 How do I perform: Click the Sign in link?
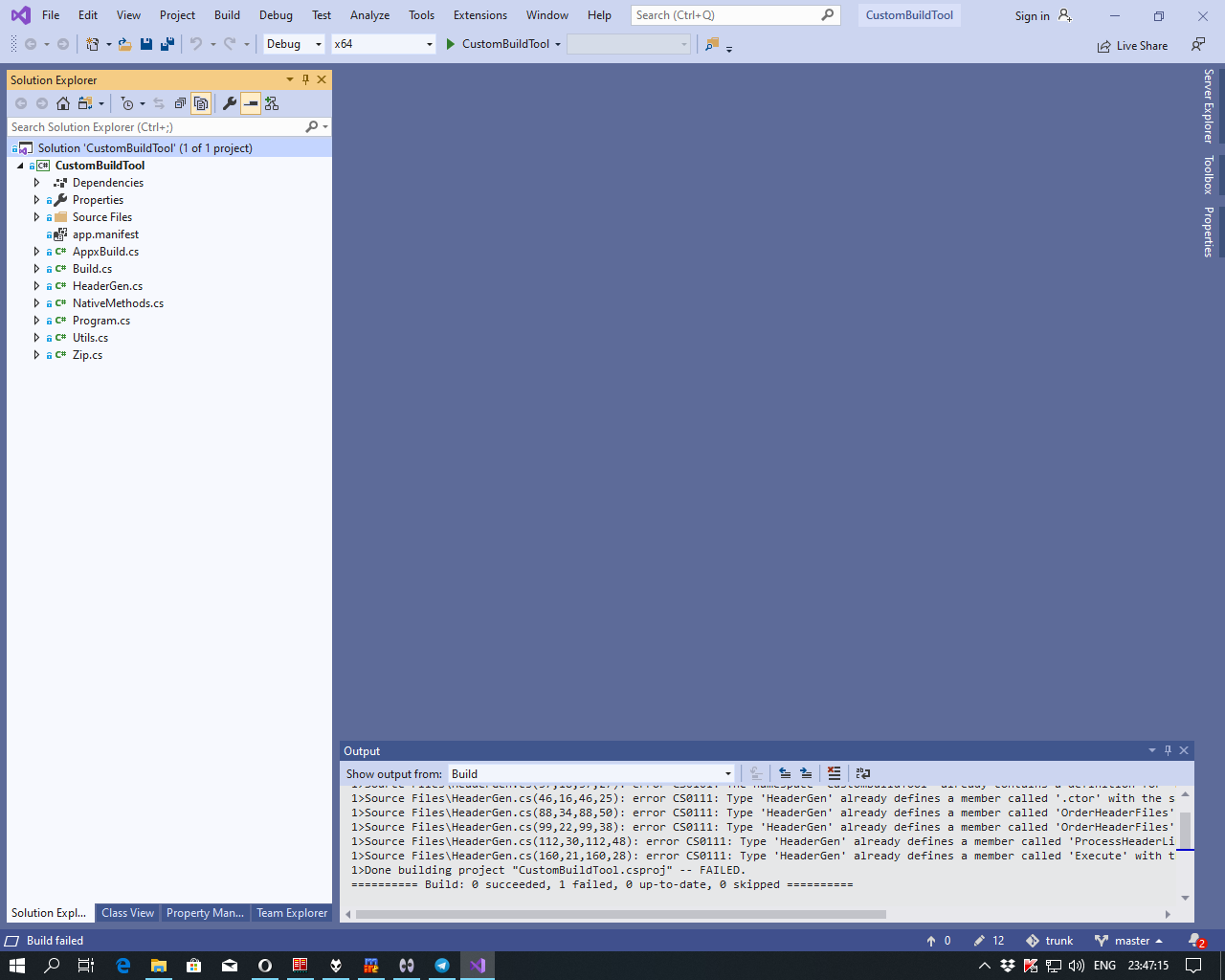point(1032,15)
